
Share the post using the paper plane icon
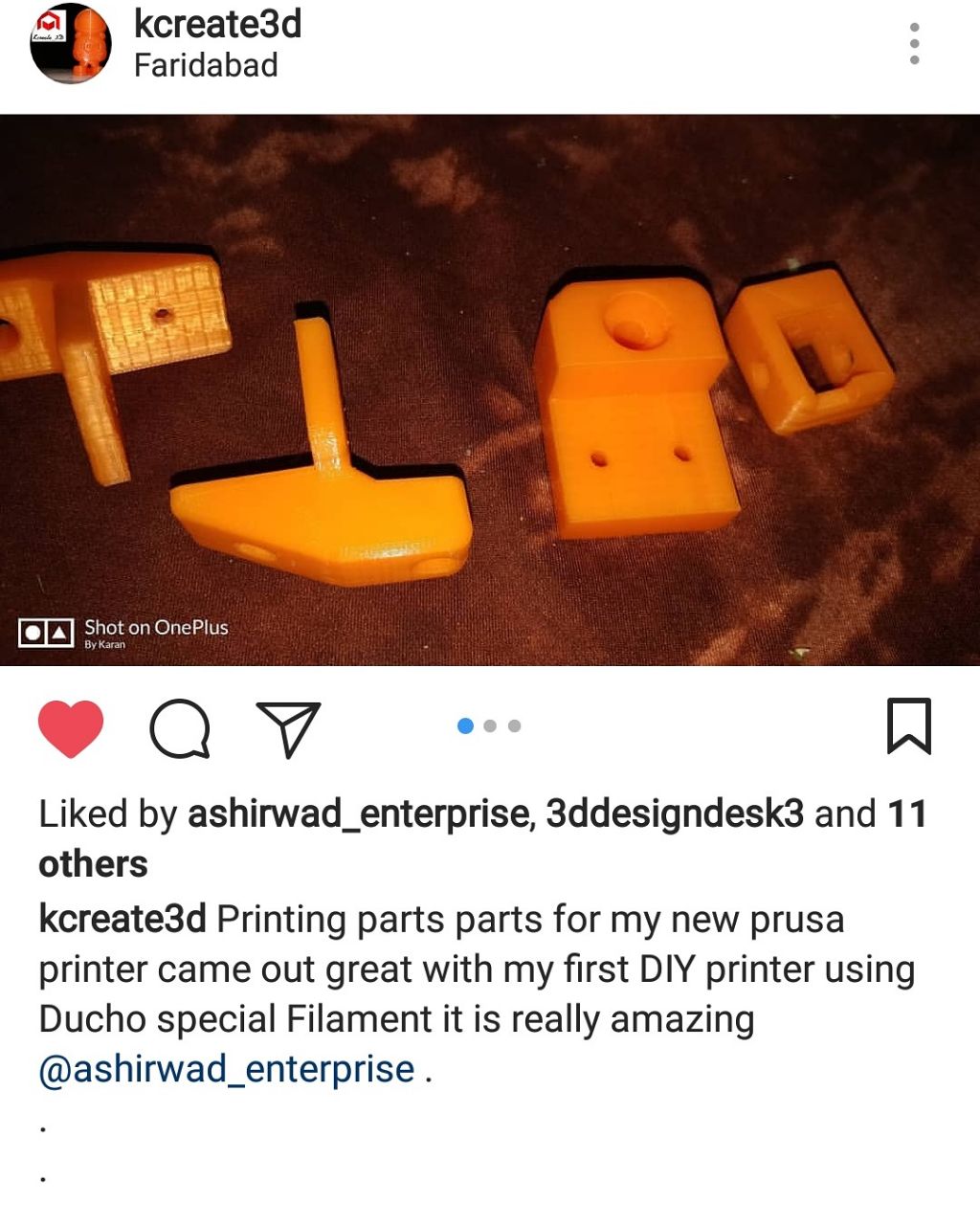288,729
